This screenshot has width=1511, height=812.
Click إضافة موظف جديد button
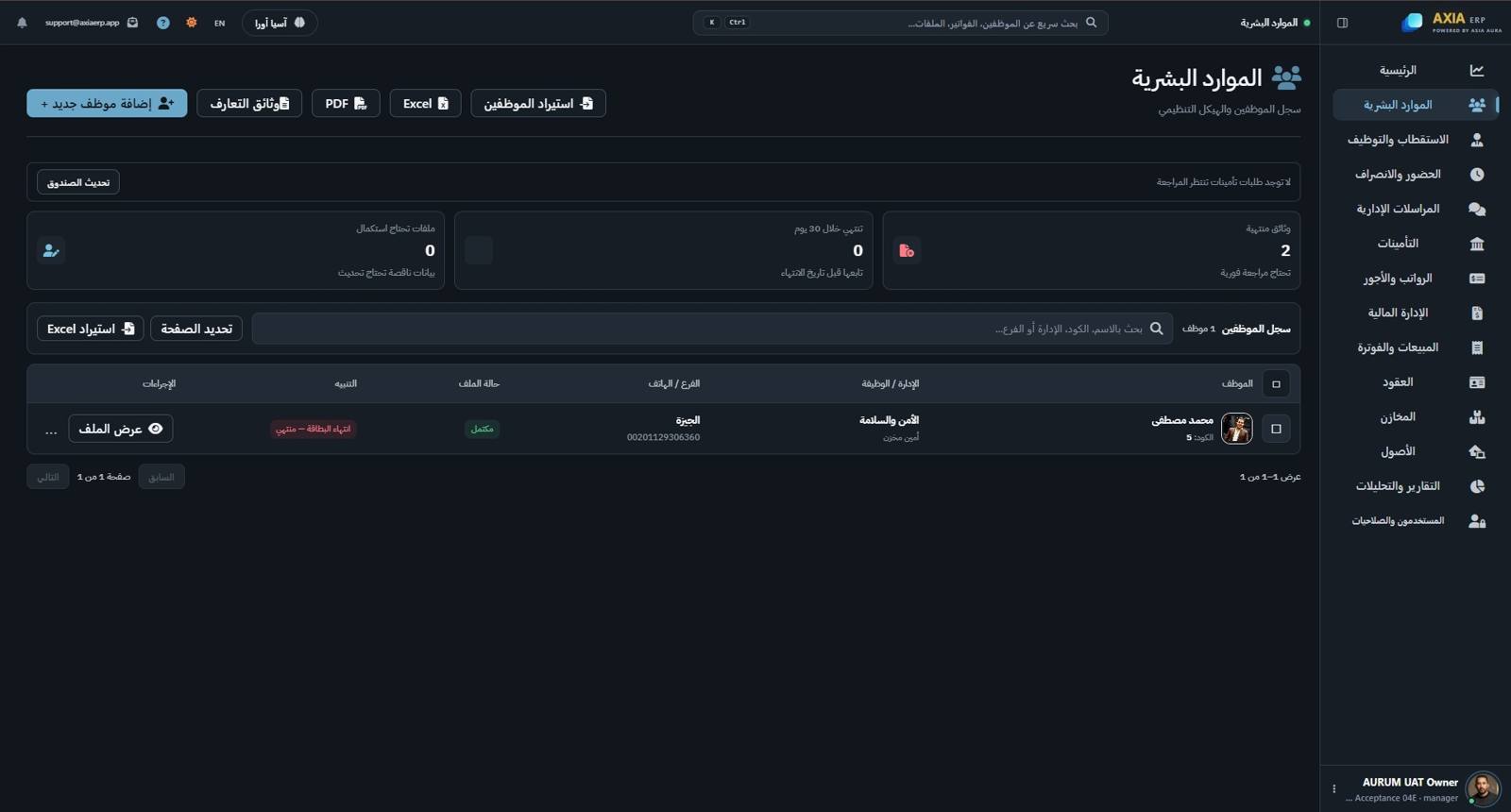coord(107,104)
